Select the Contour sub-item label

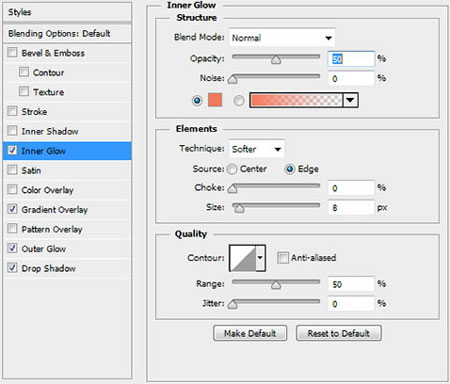point(49,73)
